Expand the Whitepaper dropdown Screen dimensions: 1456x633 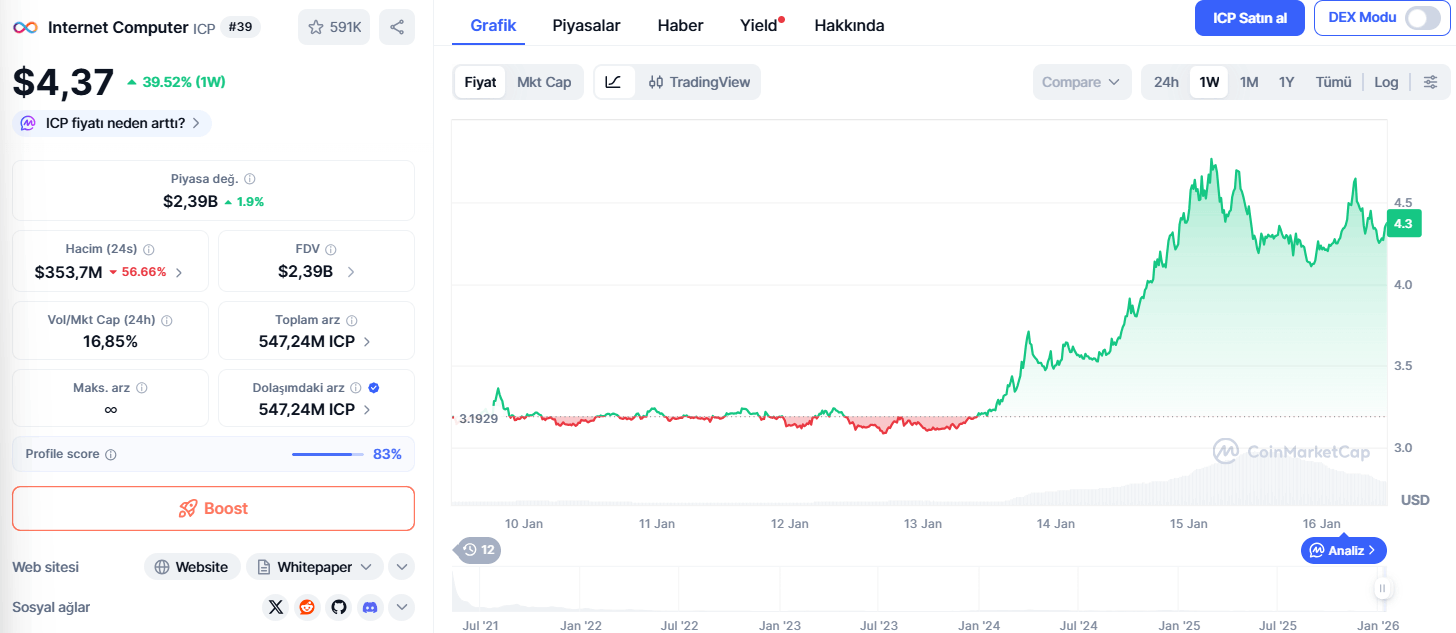tap(315, 567)
